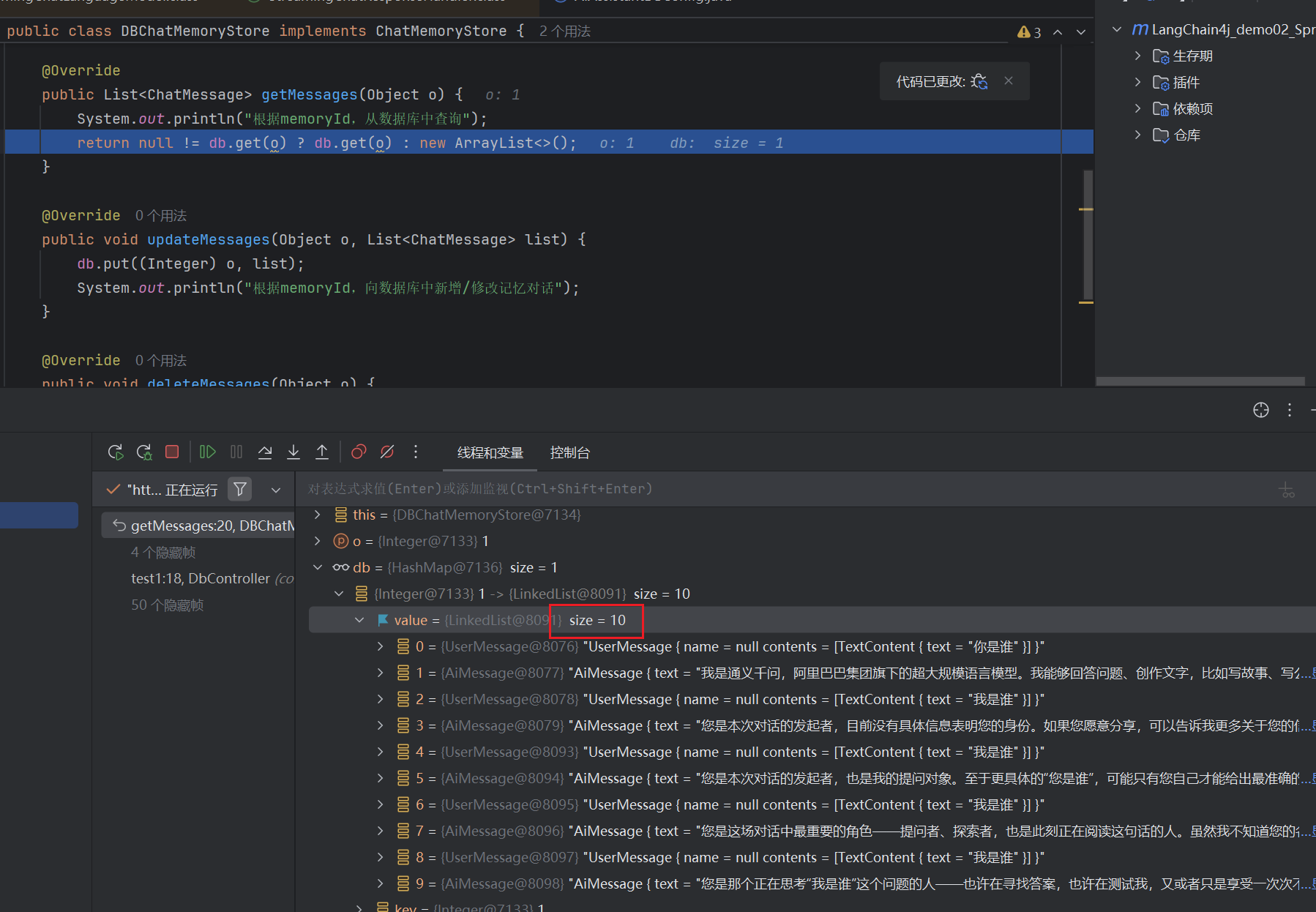Expand the 'this' variable node
This screenshot has width=1316, height=912.
pos(318,515)
